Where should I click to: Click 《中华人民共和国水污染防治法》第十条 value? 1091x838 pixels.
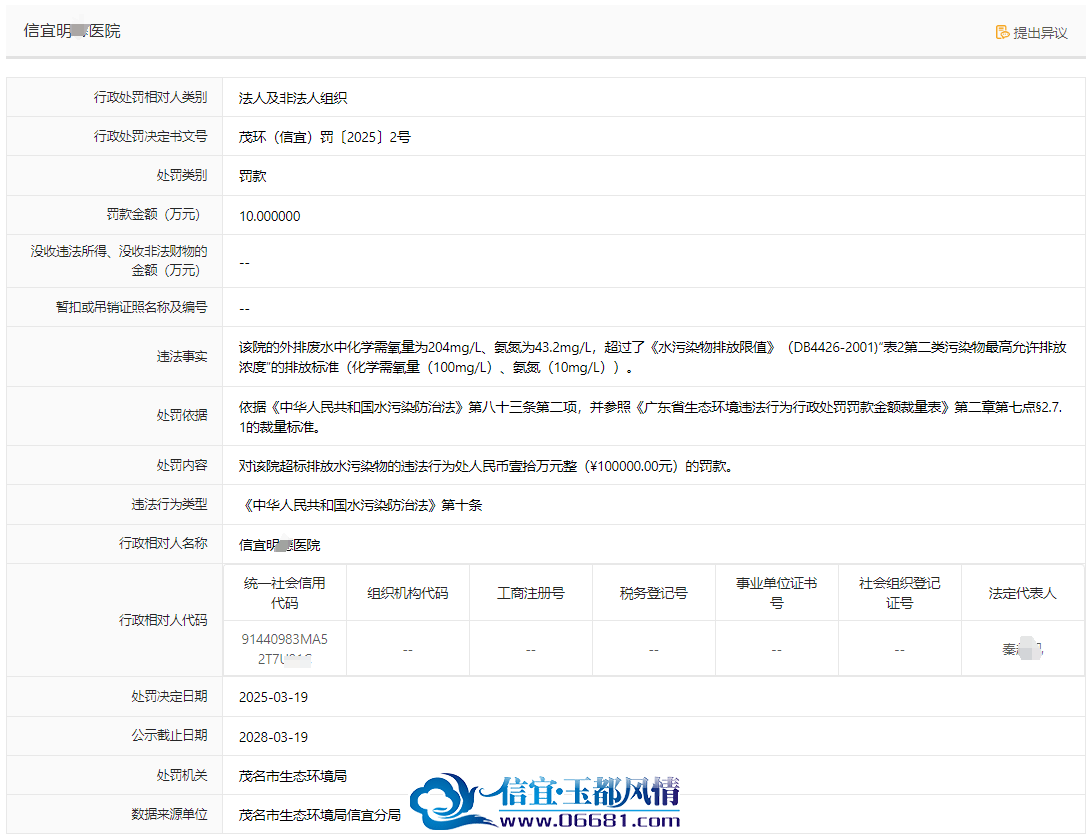(x=360, y=505)
